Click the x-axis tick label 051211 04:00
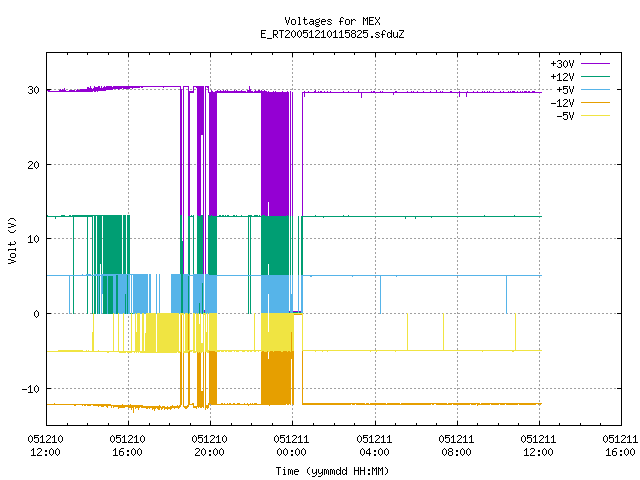Image resolution: width=640 pixels, height=480 pixels. point(374,446)
